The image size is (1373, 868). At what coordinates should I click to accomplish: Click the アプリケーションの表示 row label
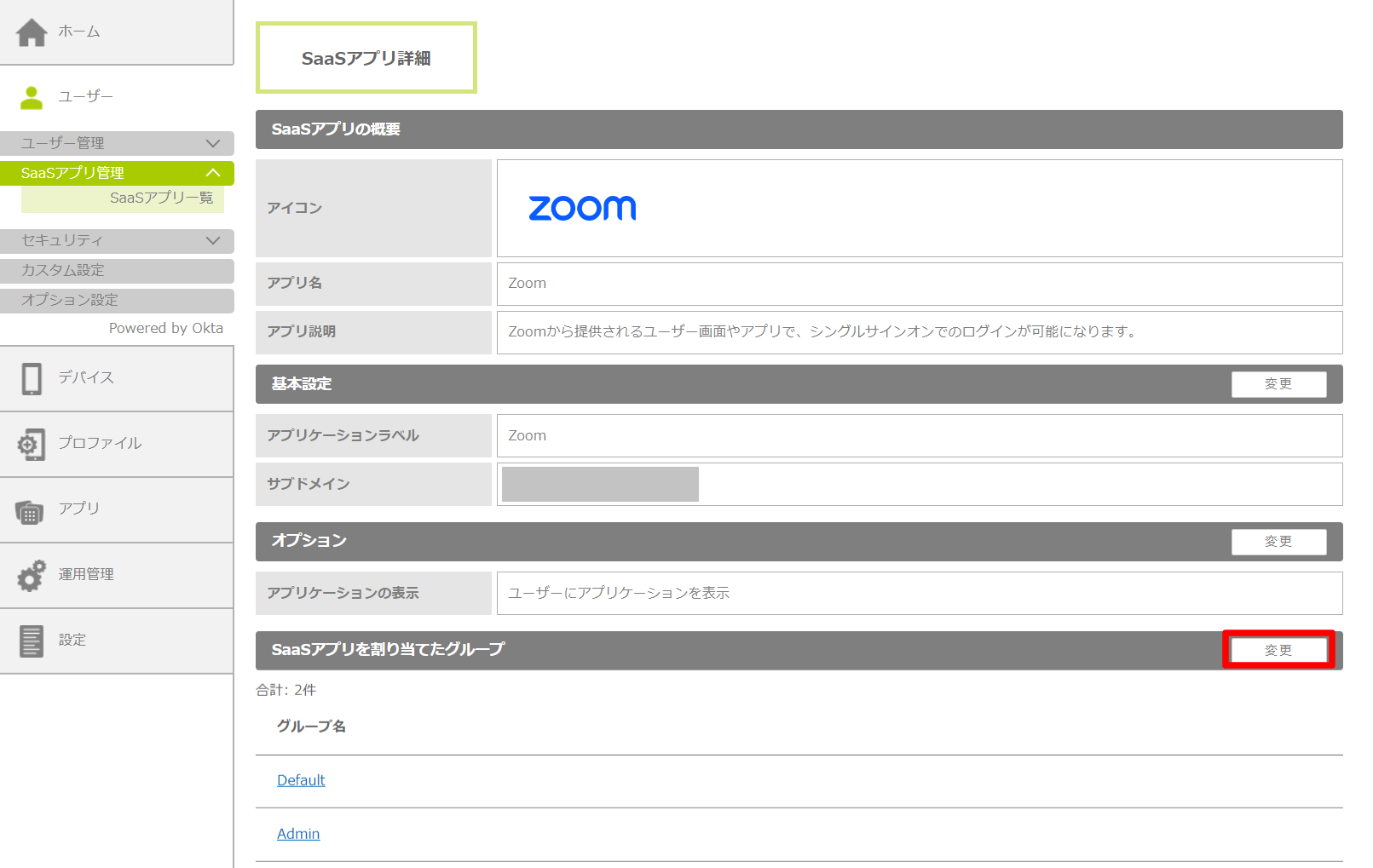373,593
